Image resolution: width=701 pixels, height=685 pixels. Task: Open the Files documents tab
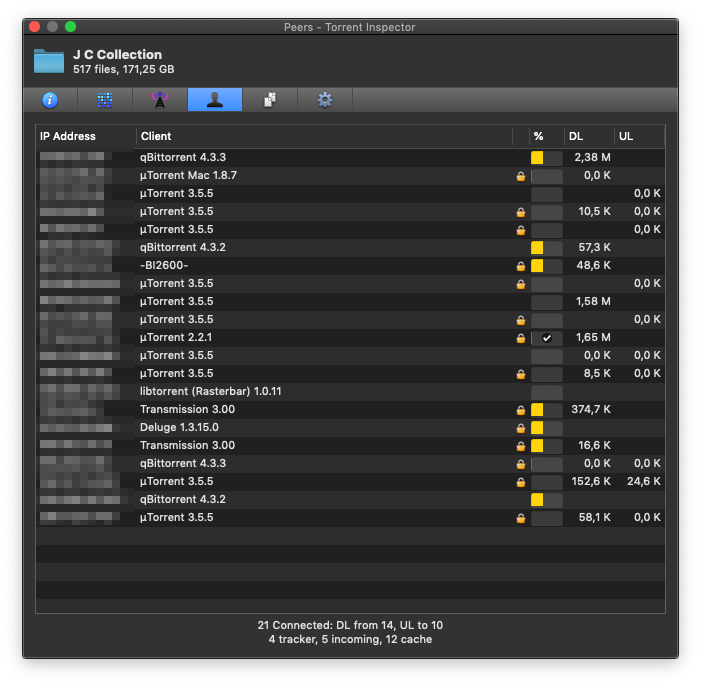point(270,100)
